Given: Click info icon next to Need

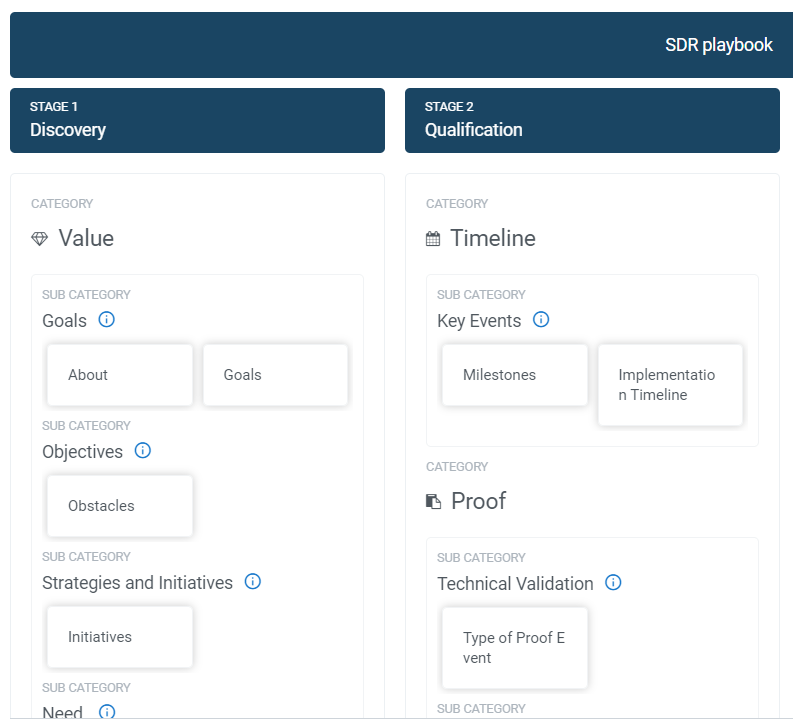Looking at the screenshot, I should pyautogui.click(x=107, y=711).
